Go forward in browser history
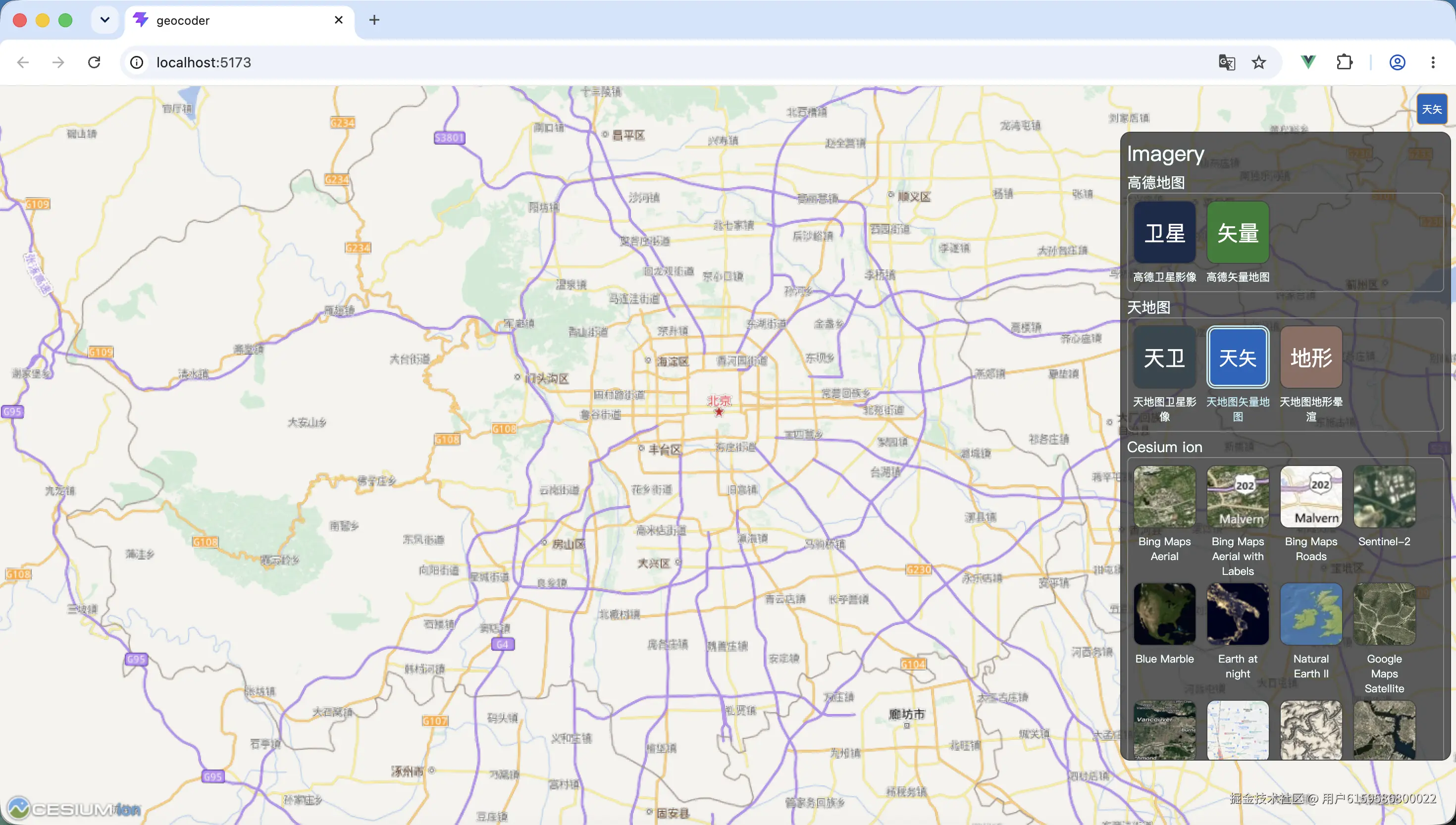 58,62
